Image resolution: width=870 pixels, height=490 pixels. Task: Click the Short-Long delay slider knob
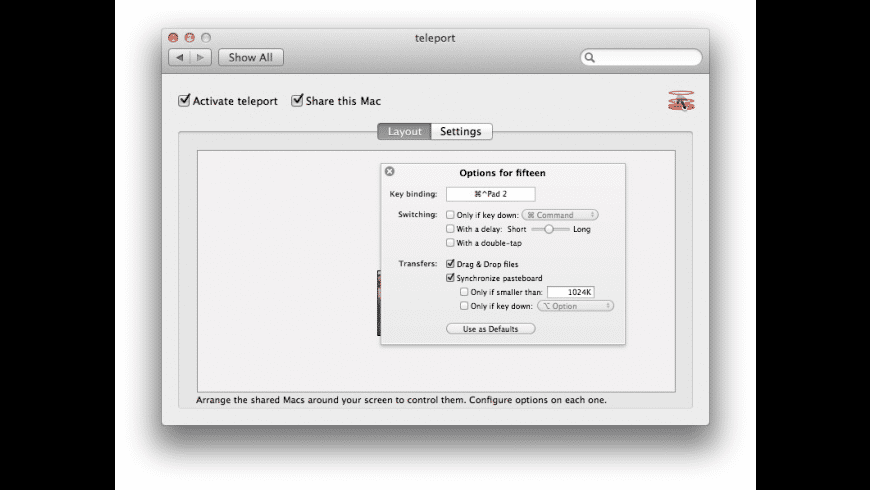click(549, 229)
